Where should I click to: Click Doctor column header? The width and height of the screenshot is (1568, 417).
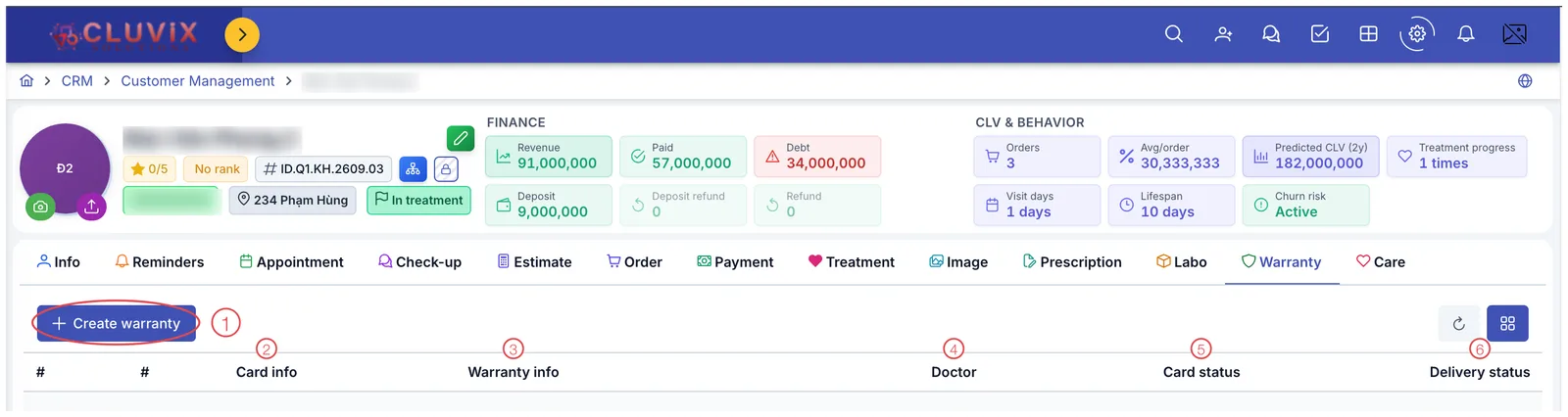954,372
